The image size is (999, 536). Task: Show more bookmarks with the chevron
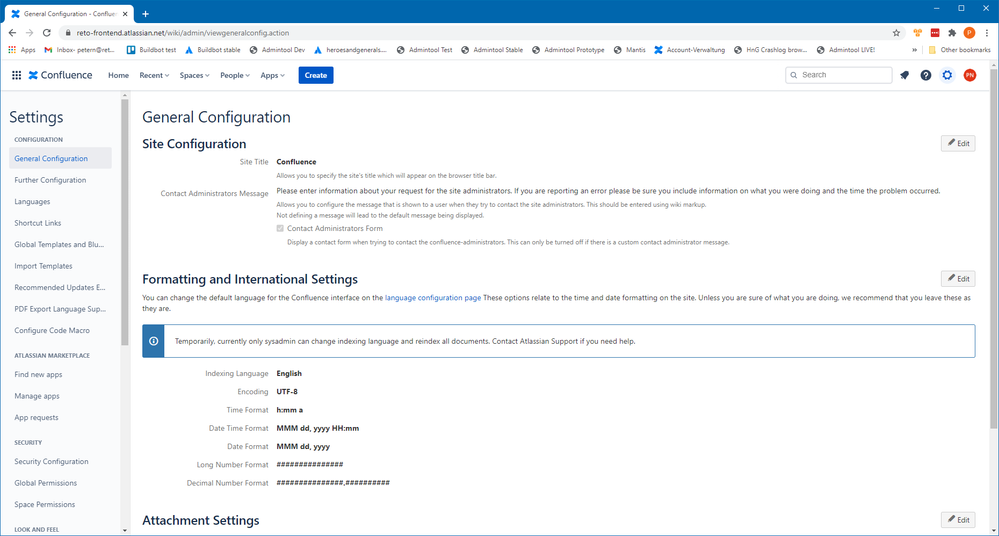coord(914,50)
